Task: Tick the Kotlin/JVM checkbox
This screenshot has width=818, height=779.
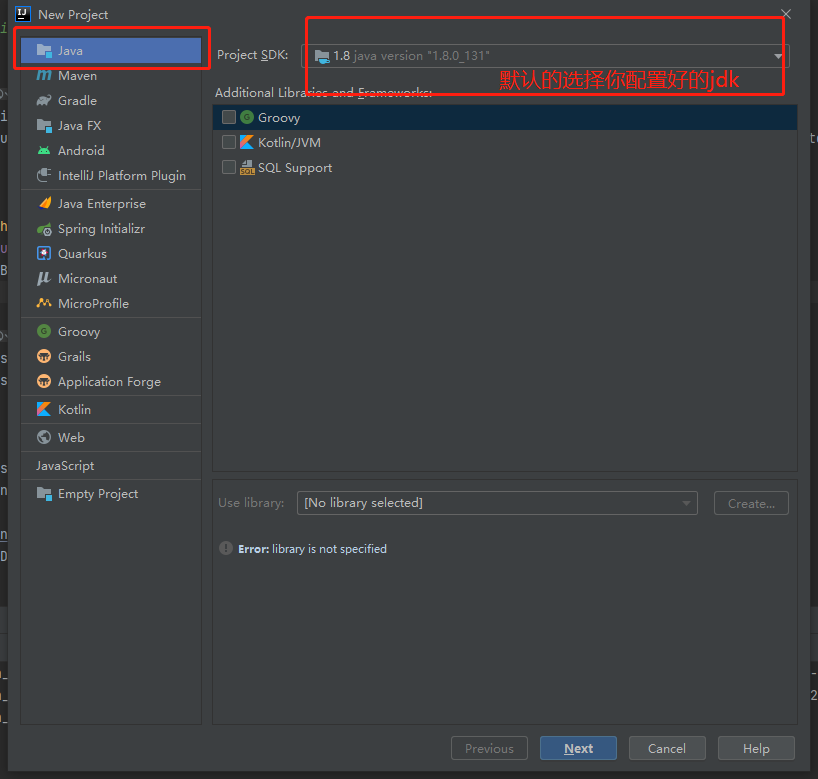Action: click(228, 142)
